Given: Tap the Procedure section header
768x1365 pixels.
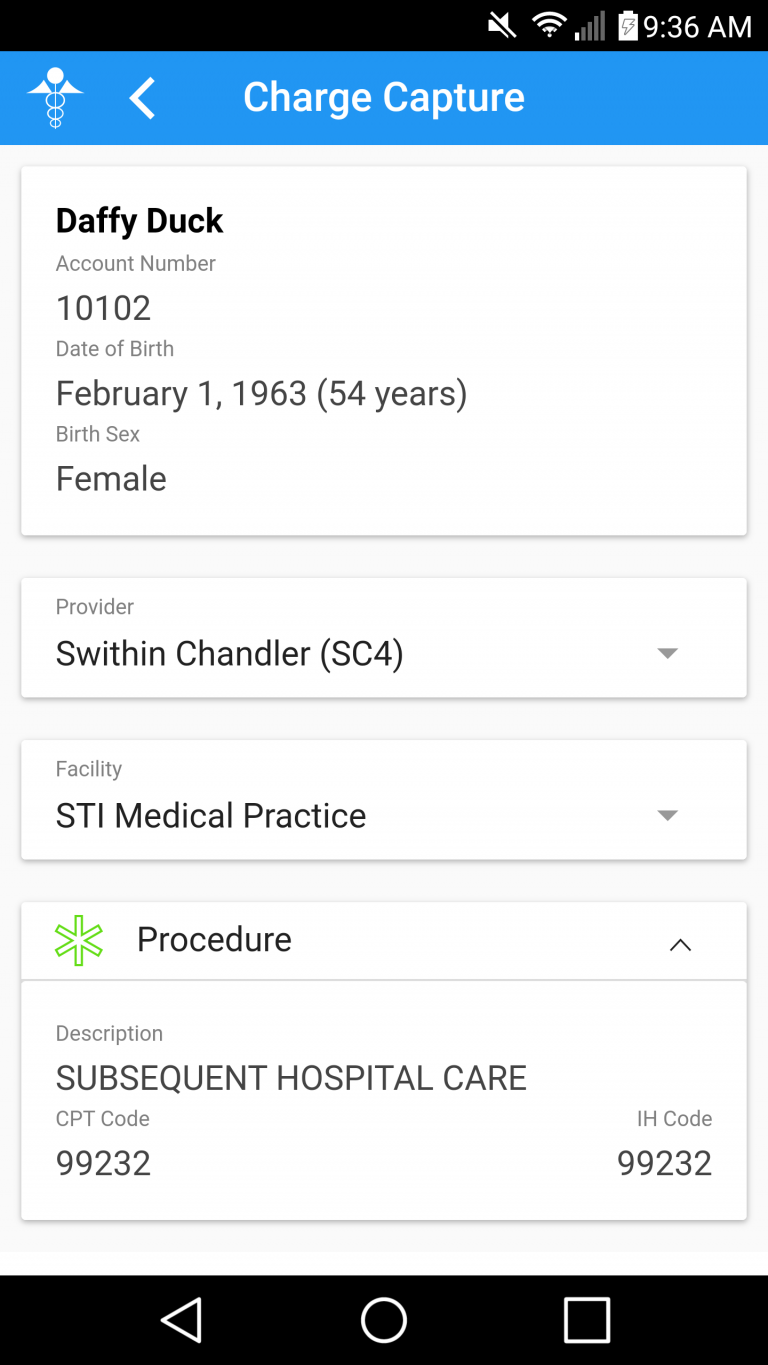Looking at the screenshot, I should click(214, 940).
